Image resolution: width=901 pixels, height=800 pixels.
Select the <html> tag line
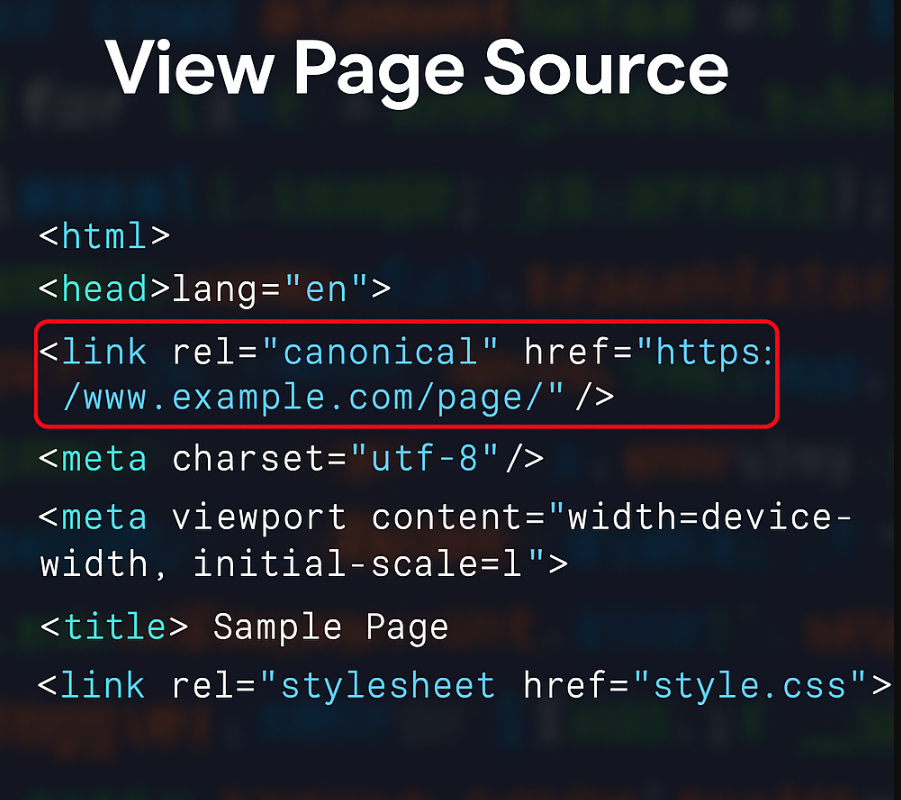pyautogui.click(x=104, y=236)
